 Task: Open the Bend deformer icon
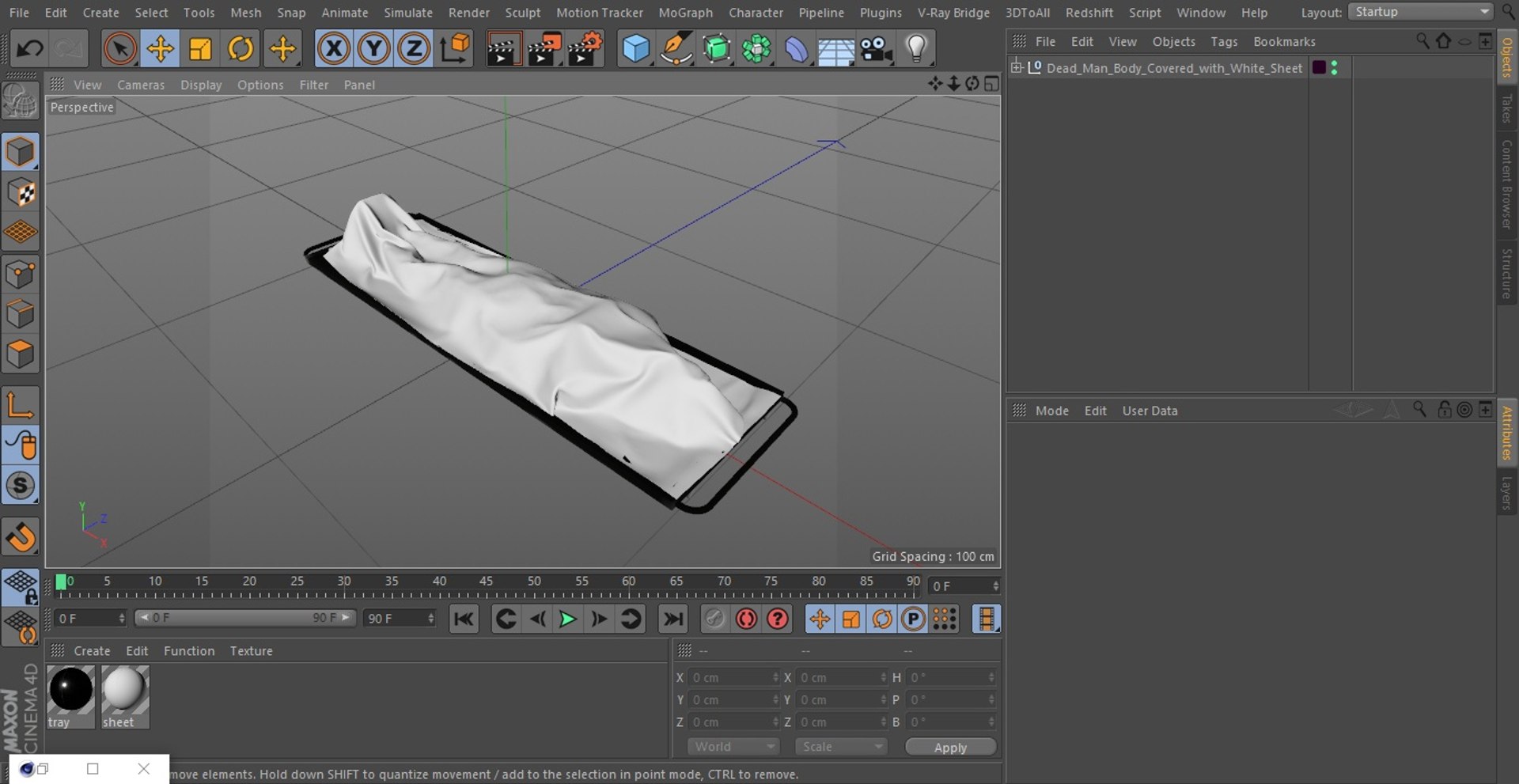[796, 49]
